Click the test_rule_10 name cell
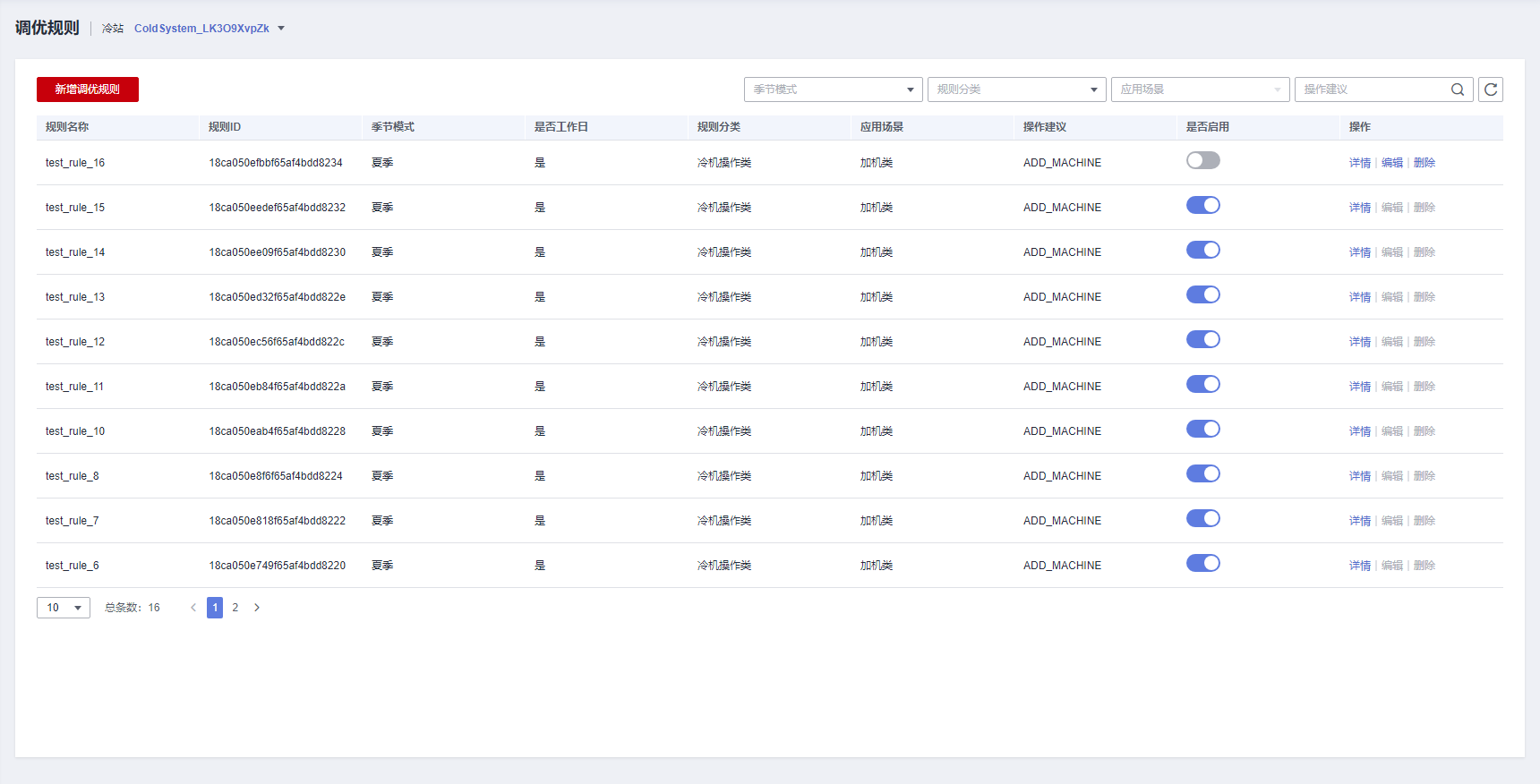The width and height of the screenshot is (1540, 784). 75,431
